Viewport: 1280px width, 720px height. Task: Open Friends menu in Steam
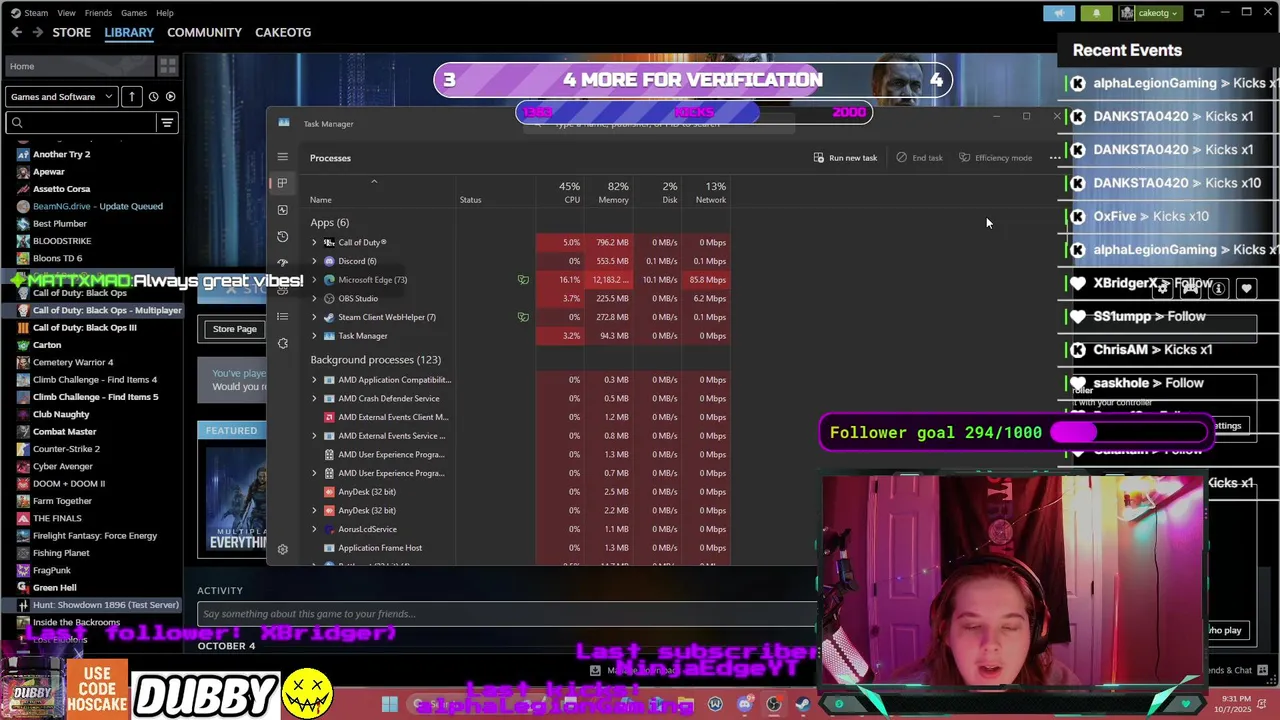click(x=98, y=13)
